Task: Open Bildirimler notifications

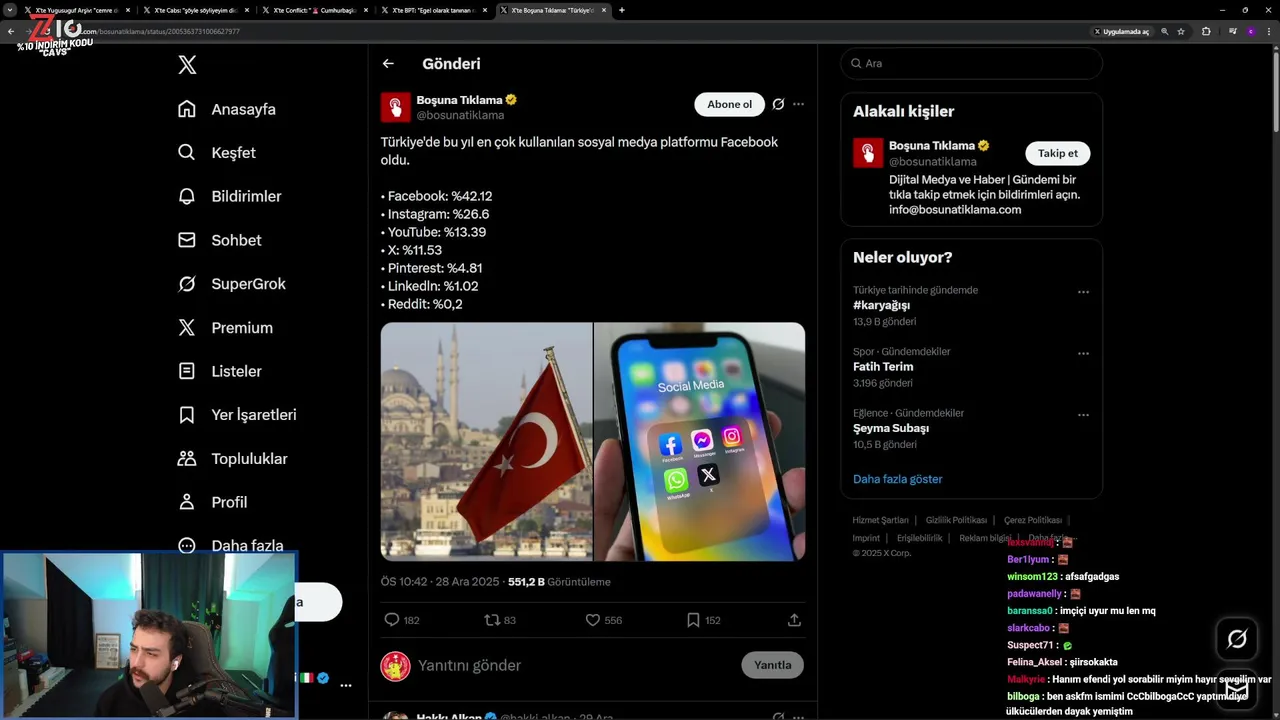Action: 229,196
